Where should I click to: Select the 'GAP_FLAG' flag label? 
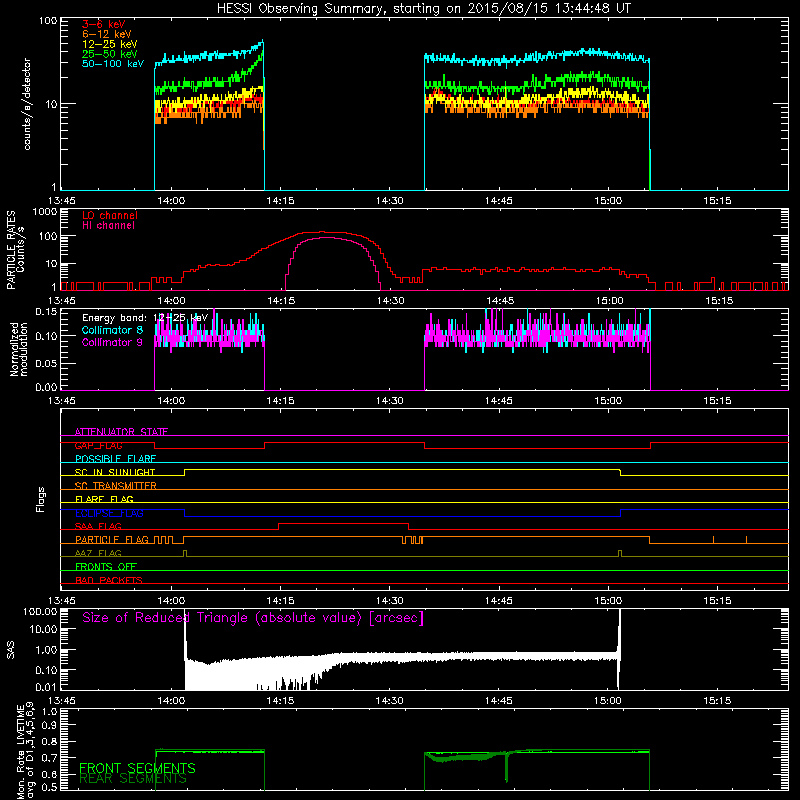click(98, 445)
